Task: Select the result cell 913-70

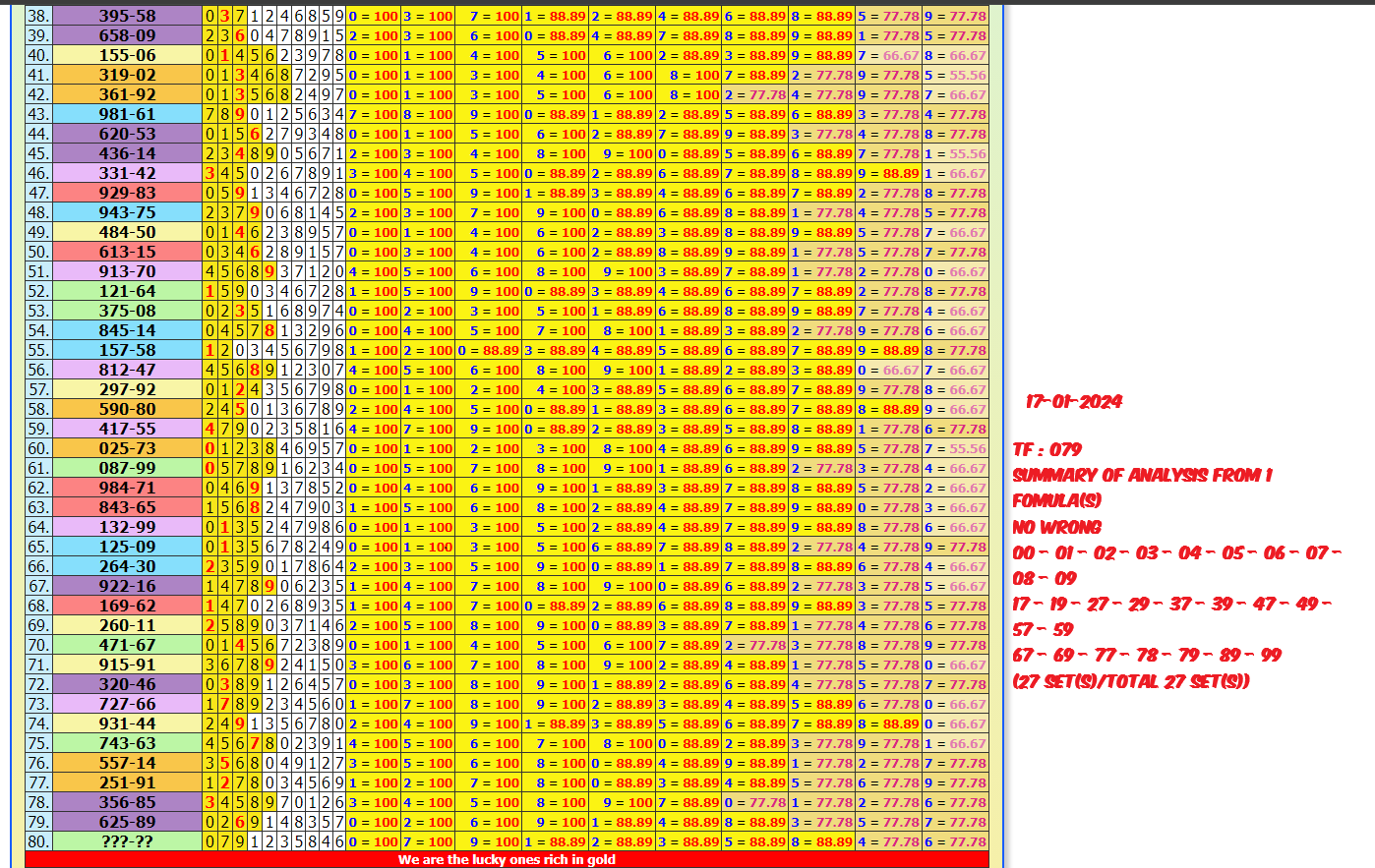Action: click(x=127, y=271)
